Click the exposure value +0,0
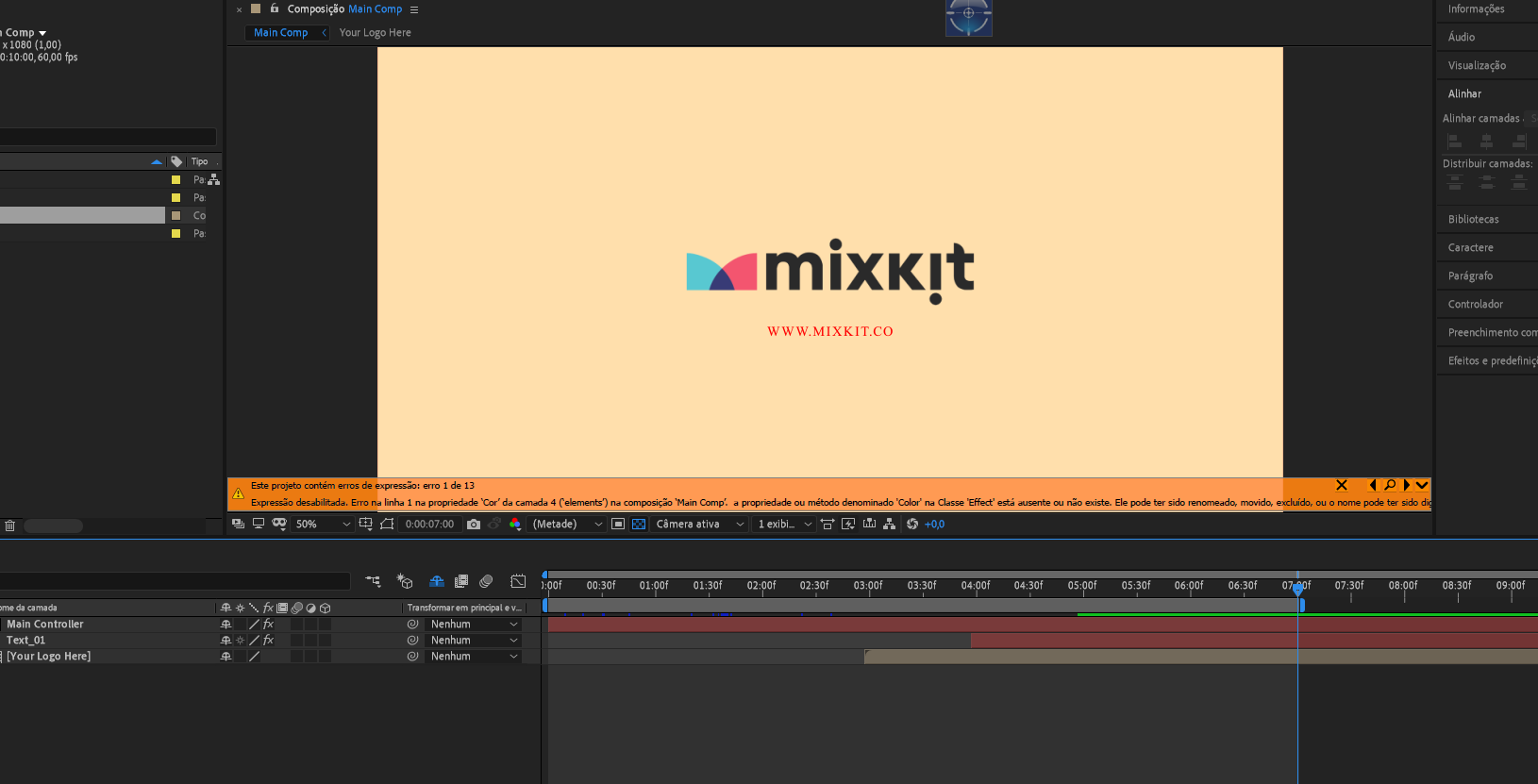Screen dimensions: 1538x784 point(934,525)
